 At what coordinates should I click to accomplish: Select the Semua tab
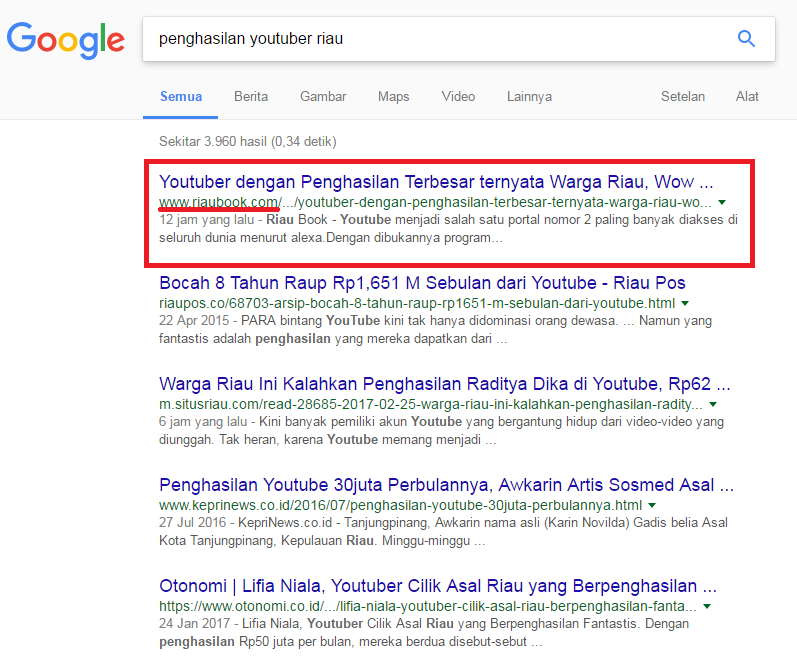(x=181, y=97)
